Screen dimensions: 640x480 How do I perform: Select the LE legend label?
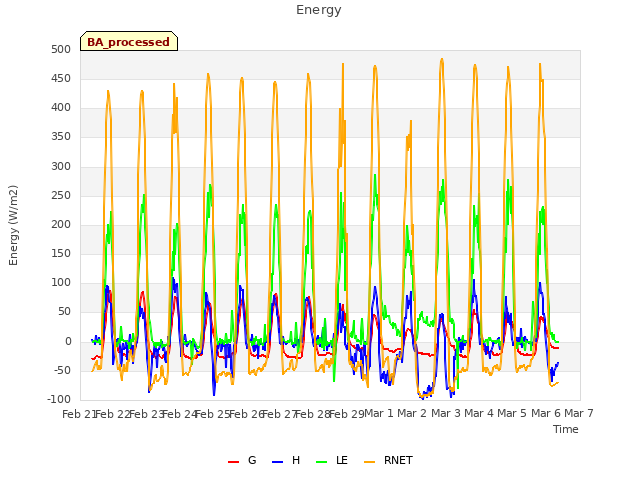tap(342, 460)
